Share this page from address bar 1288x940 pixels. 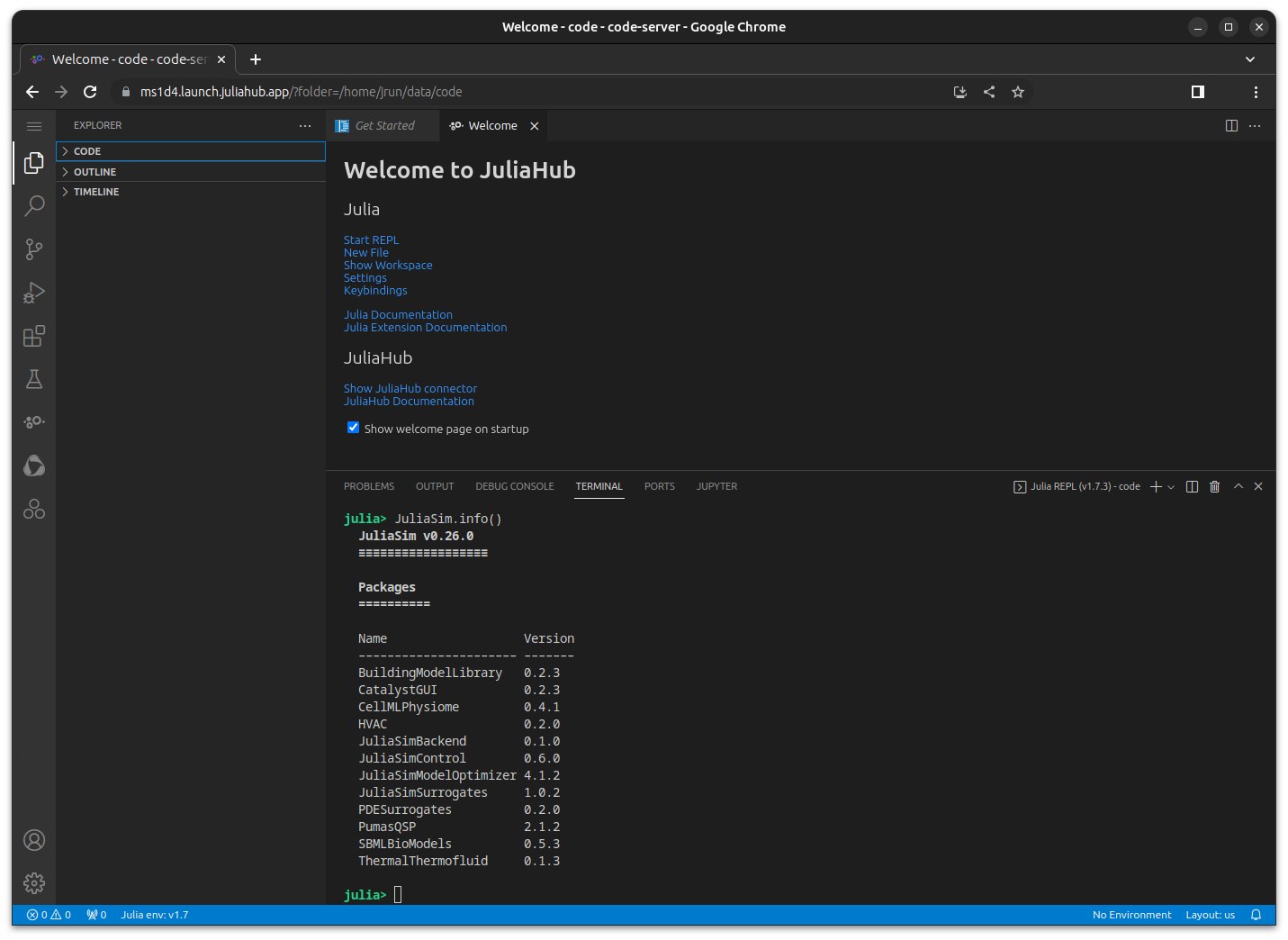pyautogui.click(x=989, y=92)
